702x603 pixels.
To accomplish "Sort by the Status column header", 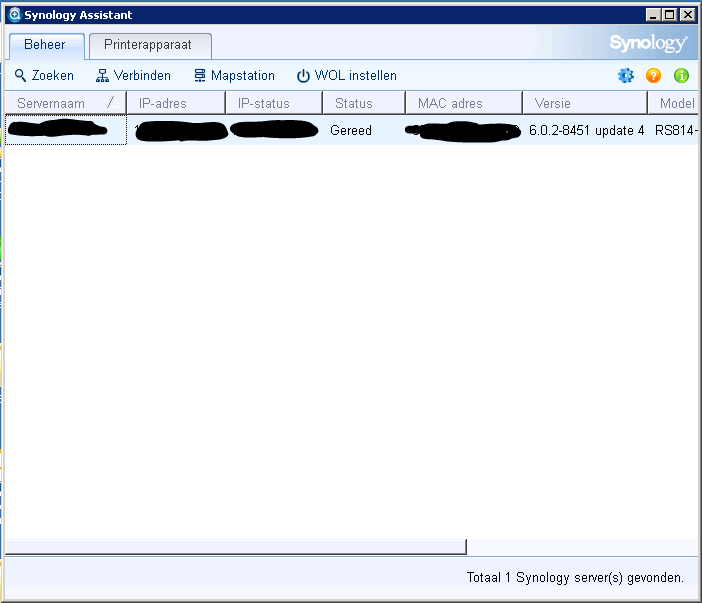I will [364, 103].
